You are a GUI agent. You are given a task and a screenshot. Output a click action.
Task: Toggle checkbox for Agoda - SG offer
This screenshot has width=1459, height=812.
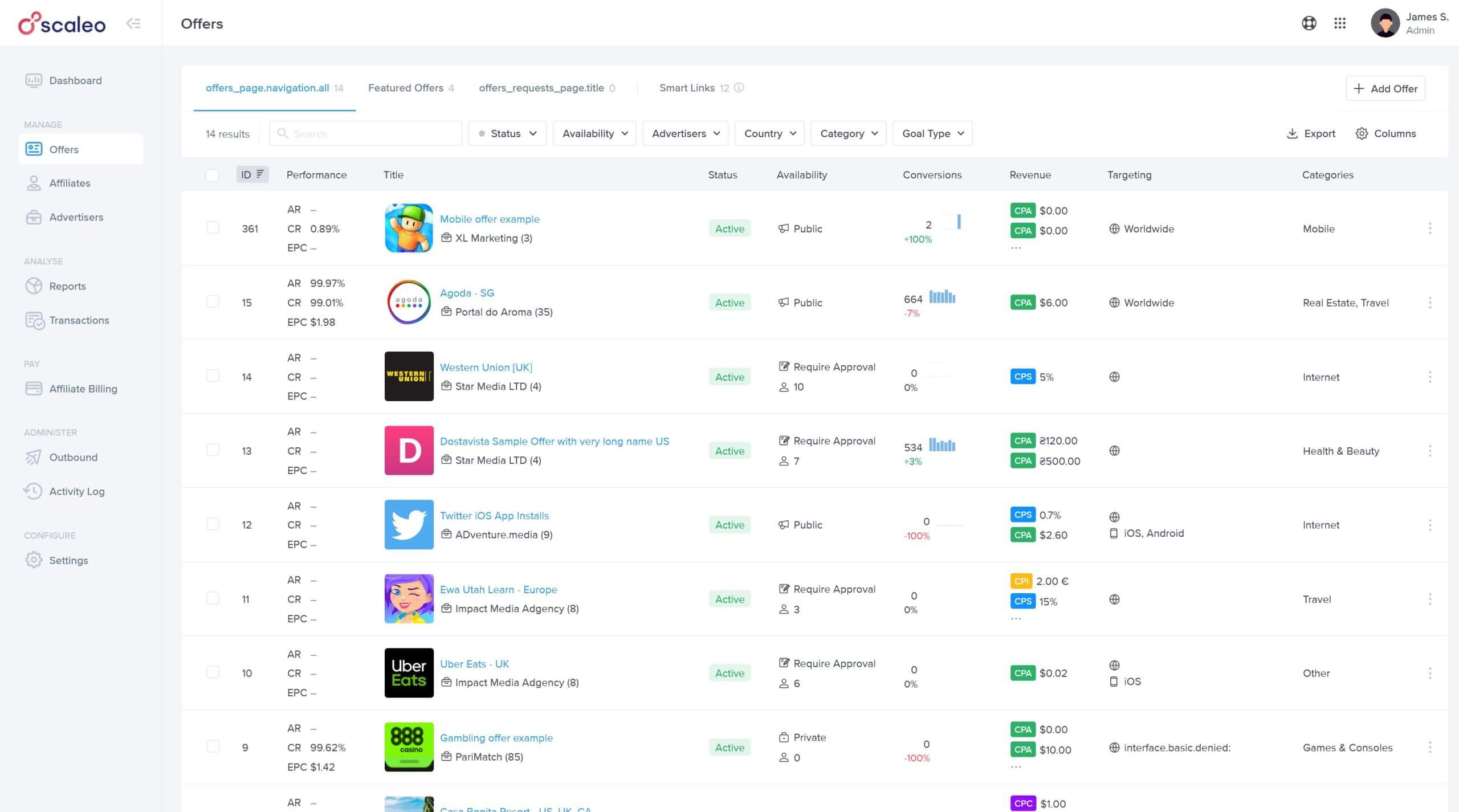[212, 302]
